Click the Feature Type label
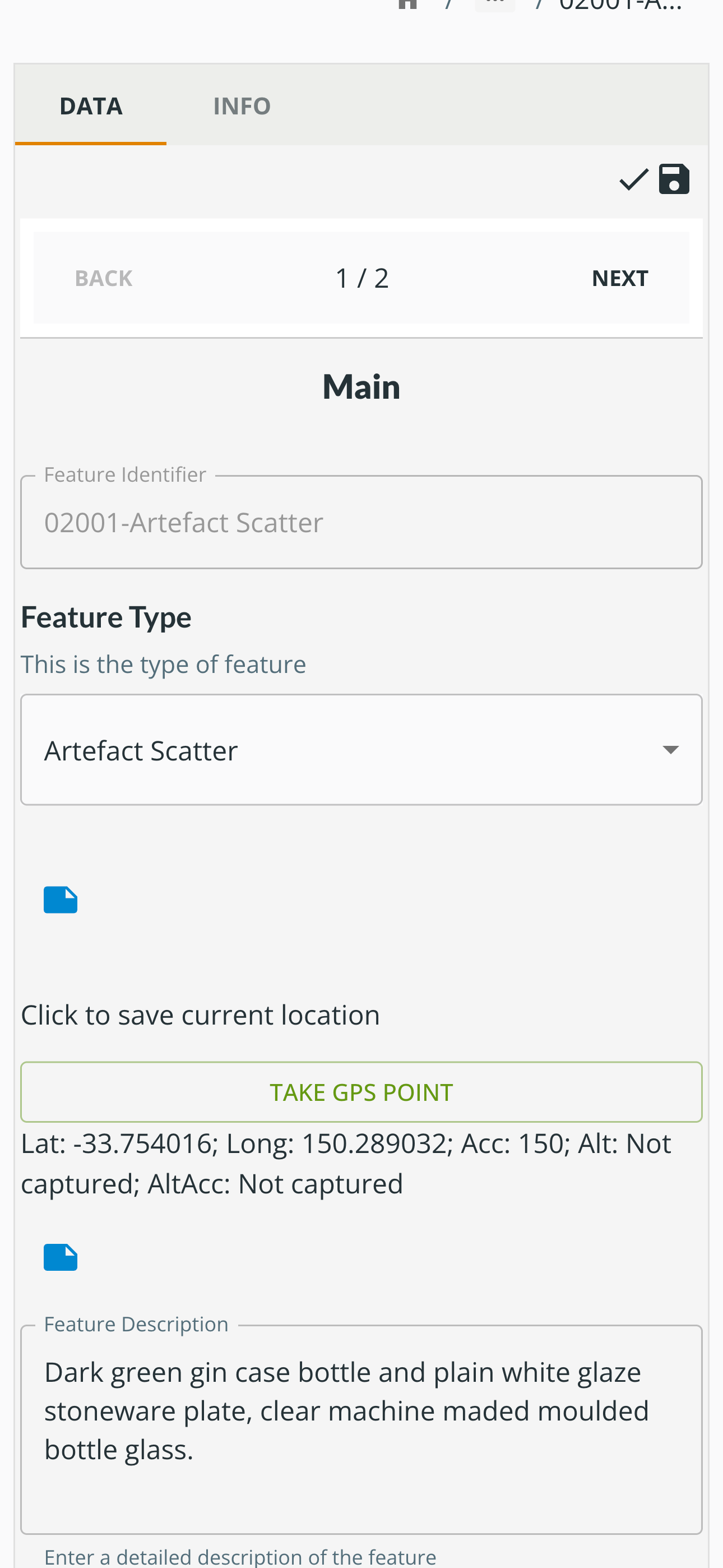The height and width of the screenshot is (1568, 723). click(x=106, y=617)
